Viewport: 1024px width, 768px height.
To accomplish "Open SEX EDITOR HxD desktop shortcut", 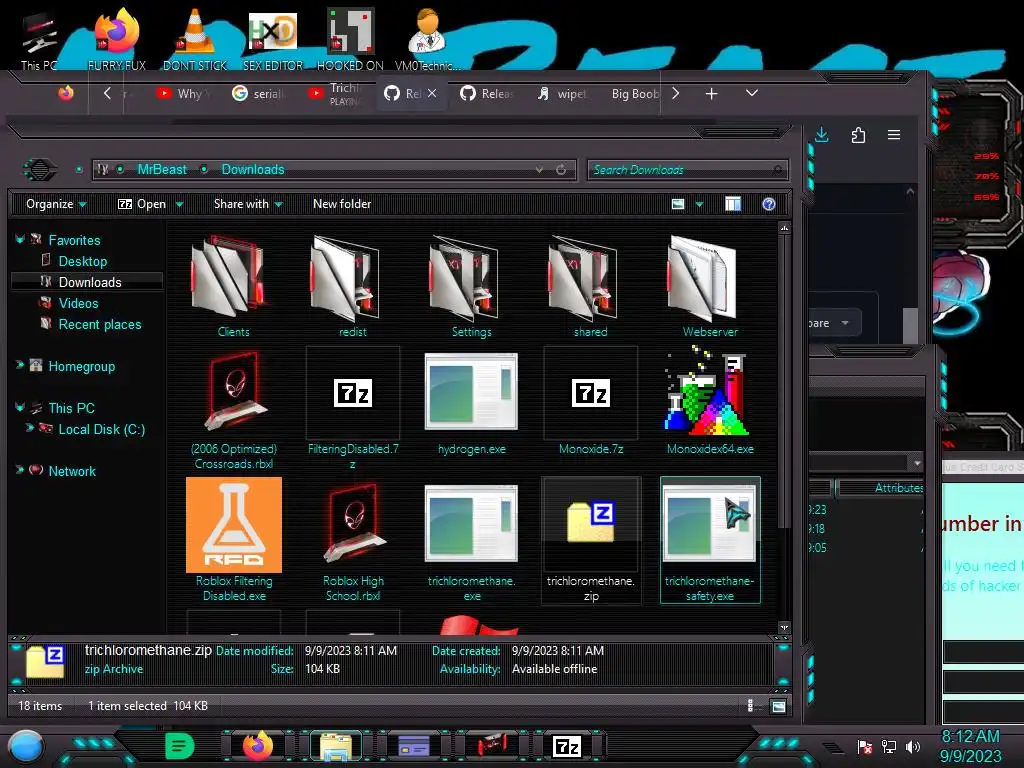I will (273, 39).
